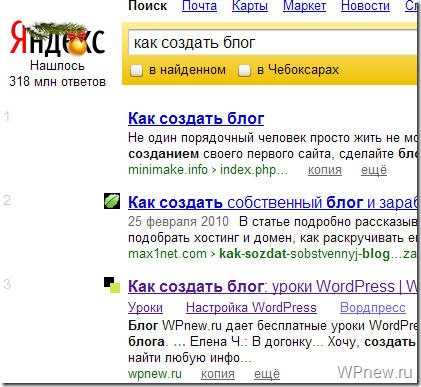Open Новости in the top navigation
This screenshot has height=387, width=421.
[365, 6]
